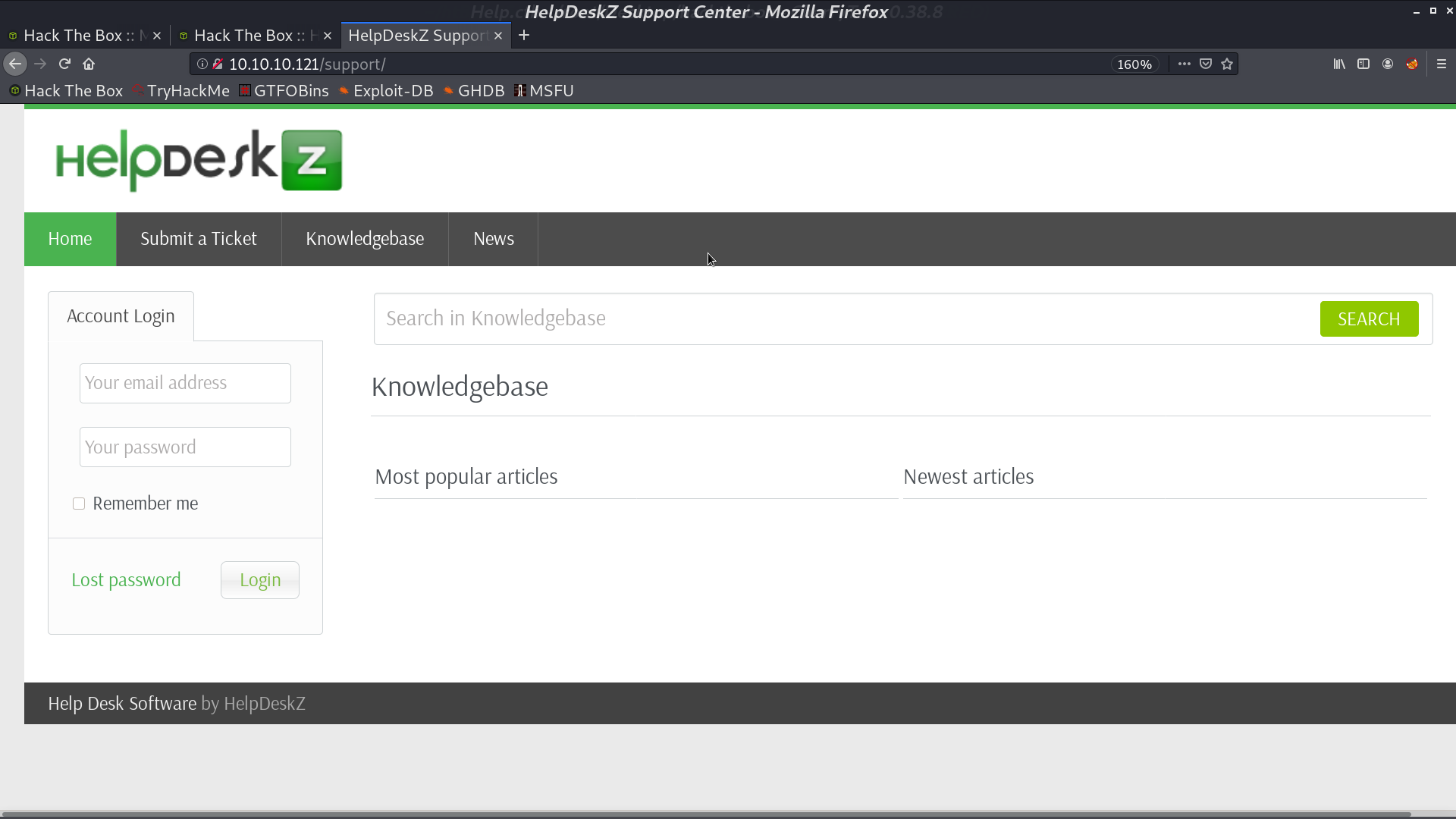Click the browser forward arrow
The width and height of the screenshot is (1456, 819).
click(x=40, y=64)
